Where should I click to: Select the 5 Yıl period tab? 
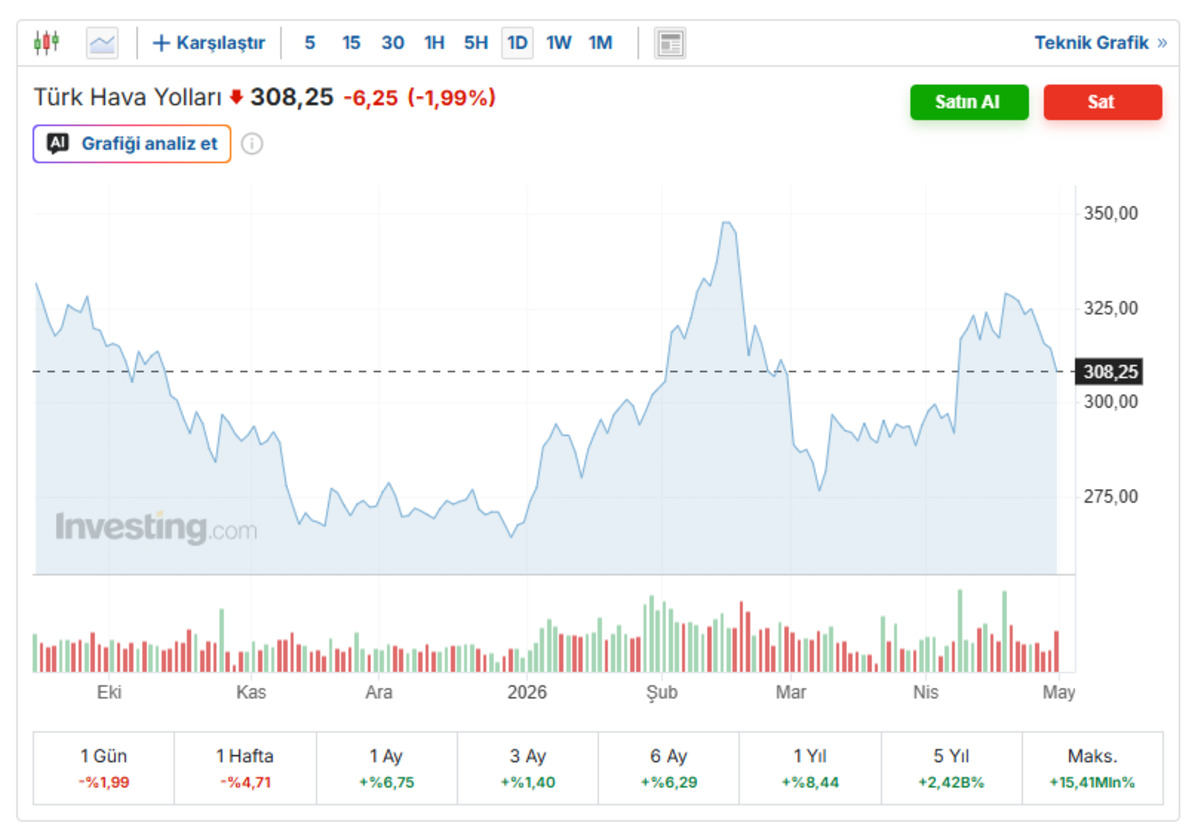[x=951, y=767]
